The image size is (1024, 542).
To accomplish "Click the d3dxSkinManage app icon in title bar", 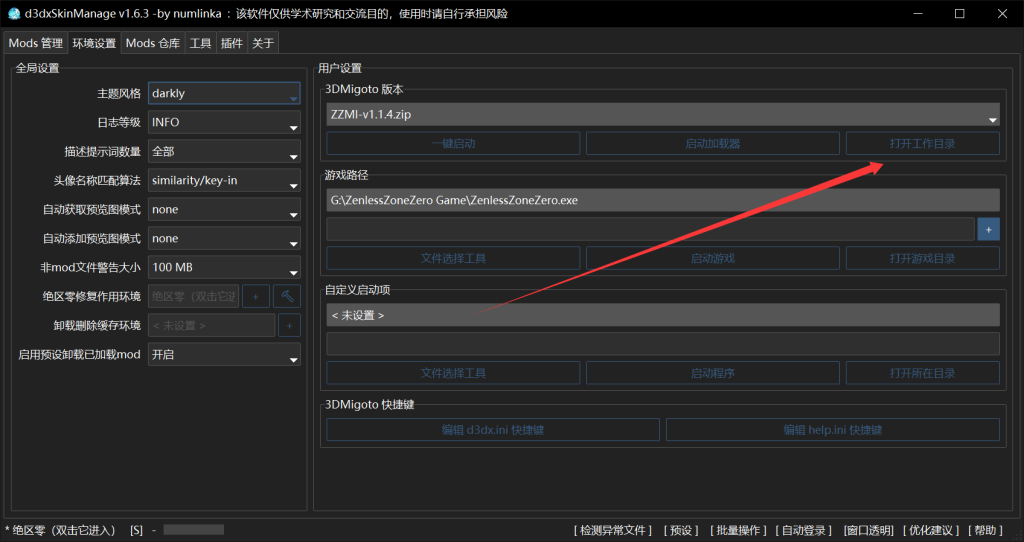I will (14, 14).
